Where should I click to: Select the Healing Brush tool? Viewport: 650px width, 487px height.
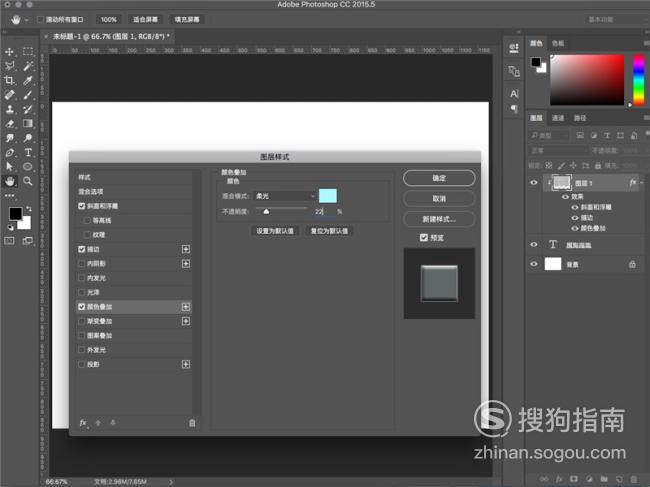[x=9, y=94]
